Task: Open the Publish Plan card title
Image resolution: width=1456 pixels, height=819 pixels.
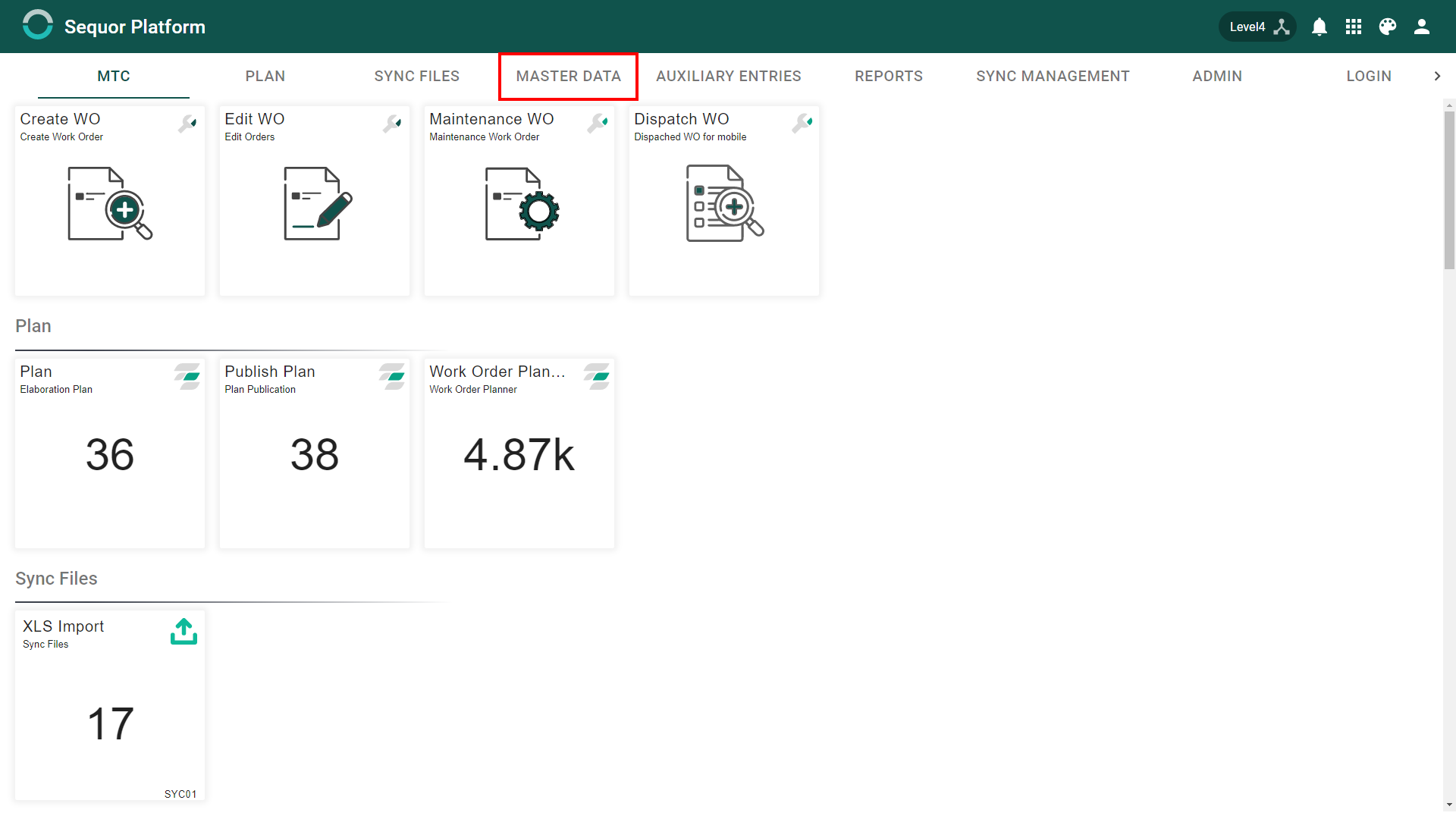Action: [x=270, y=372]
